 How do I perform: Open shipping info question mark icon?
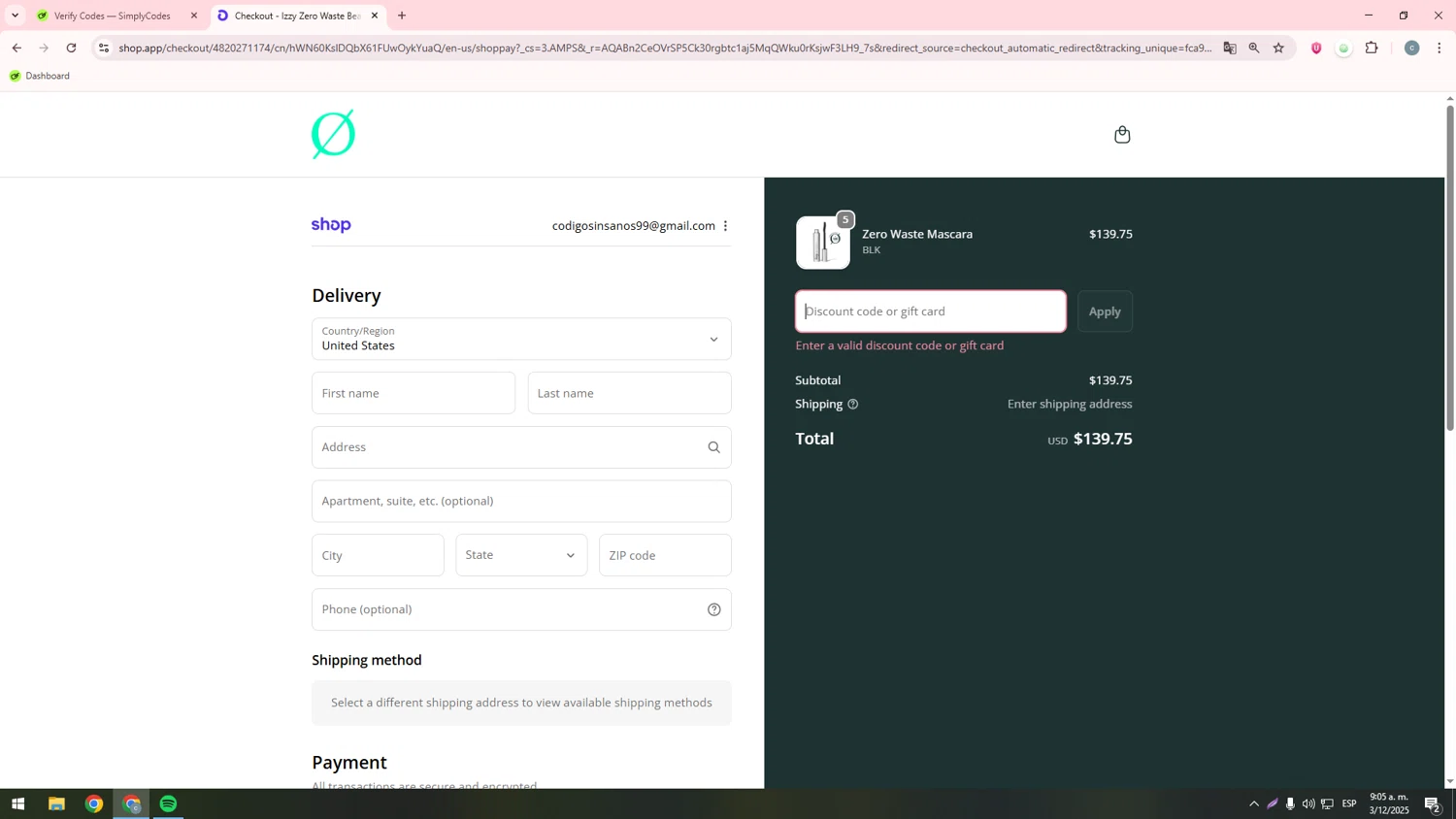pyautogui.click(x=852, y=405)
